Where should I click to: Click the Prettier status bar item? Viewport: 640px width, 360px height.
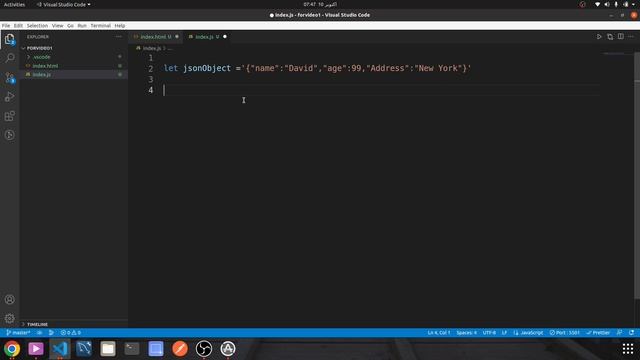598,333
